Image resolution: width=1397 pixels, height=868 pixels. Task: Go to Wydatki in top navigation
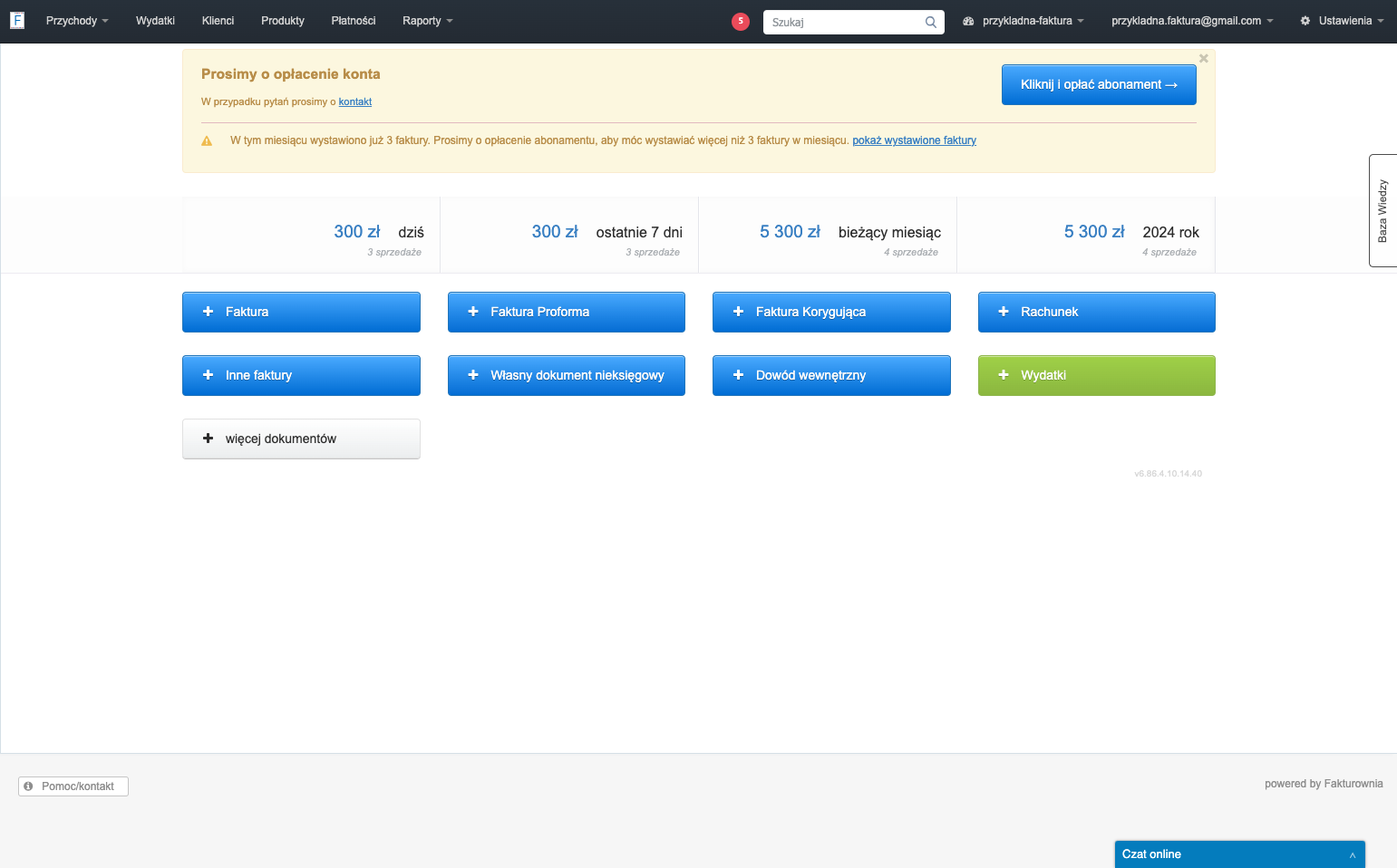[155, 21]
